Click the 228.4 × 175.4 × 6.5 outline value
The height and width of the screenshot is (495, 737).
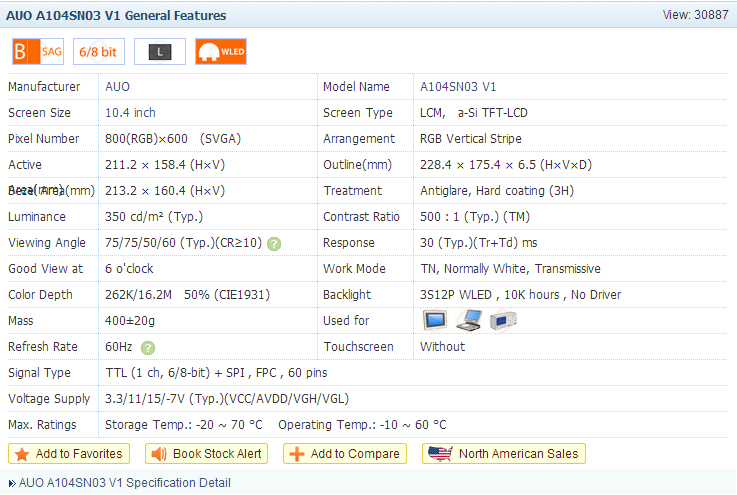pyautogui.click(x=506, y=165)
